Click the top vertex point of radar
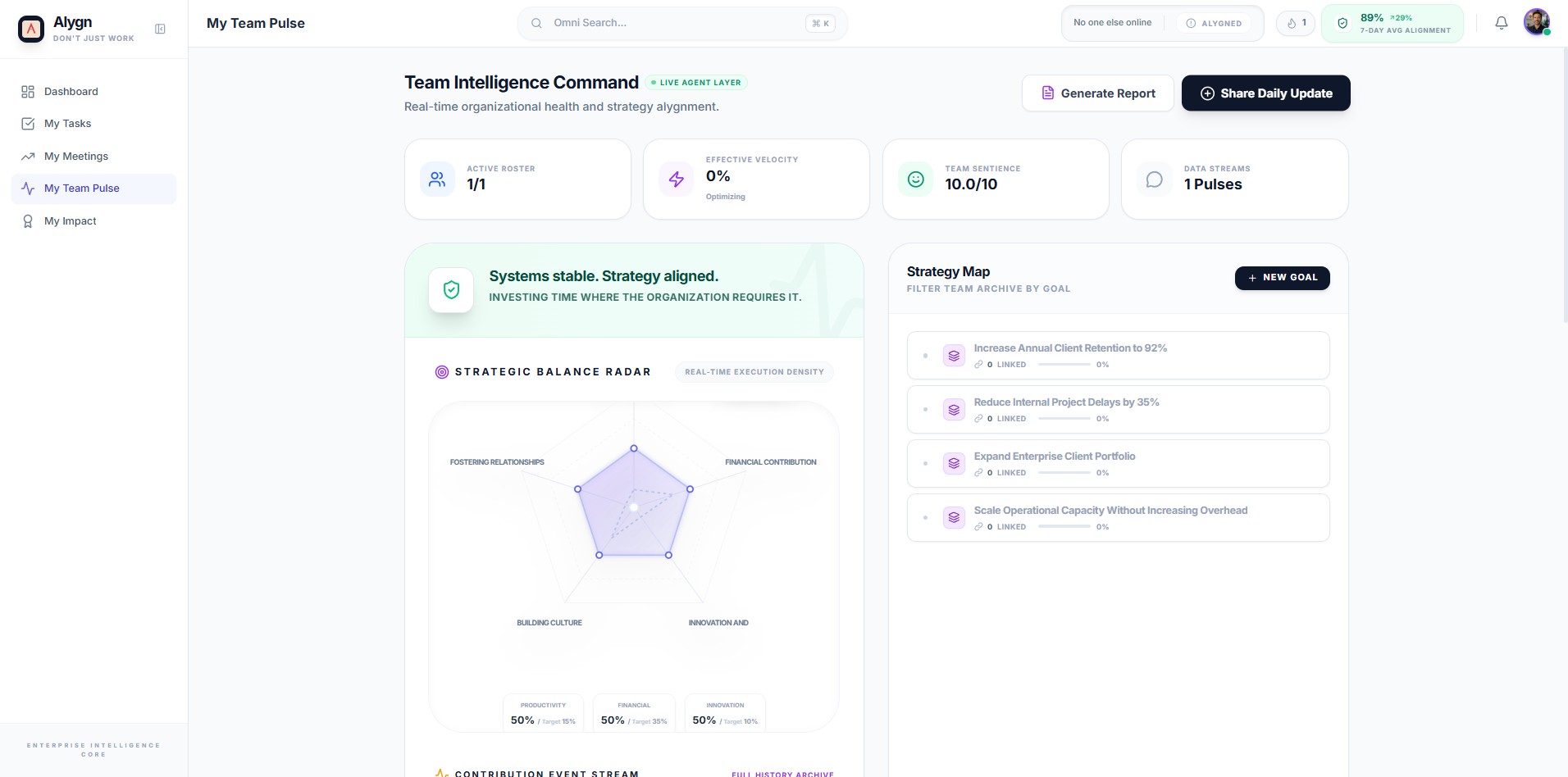The height and width of the screenshot is (777, 1568). click(x=634, y=448)
